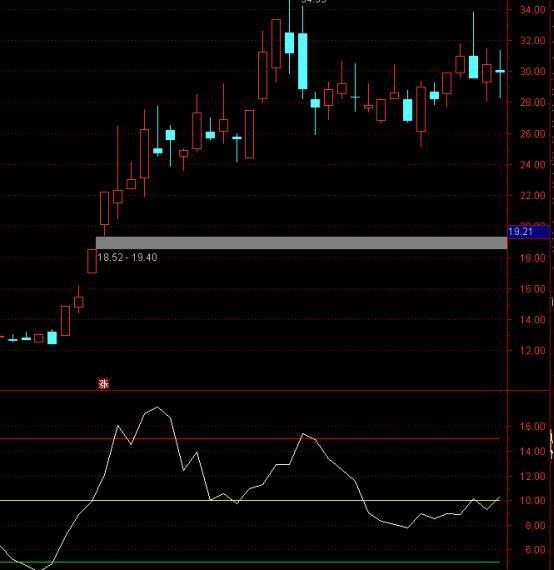Click the 16.00 label on indicator axis

[533, 426]
